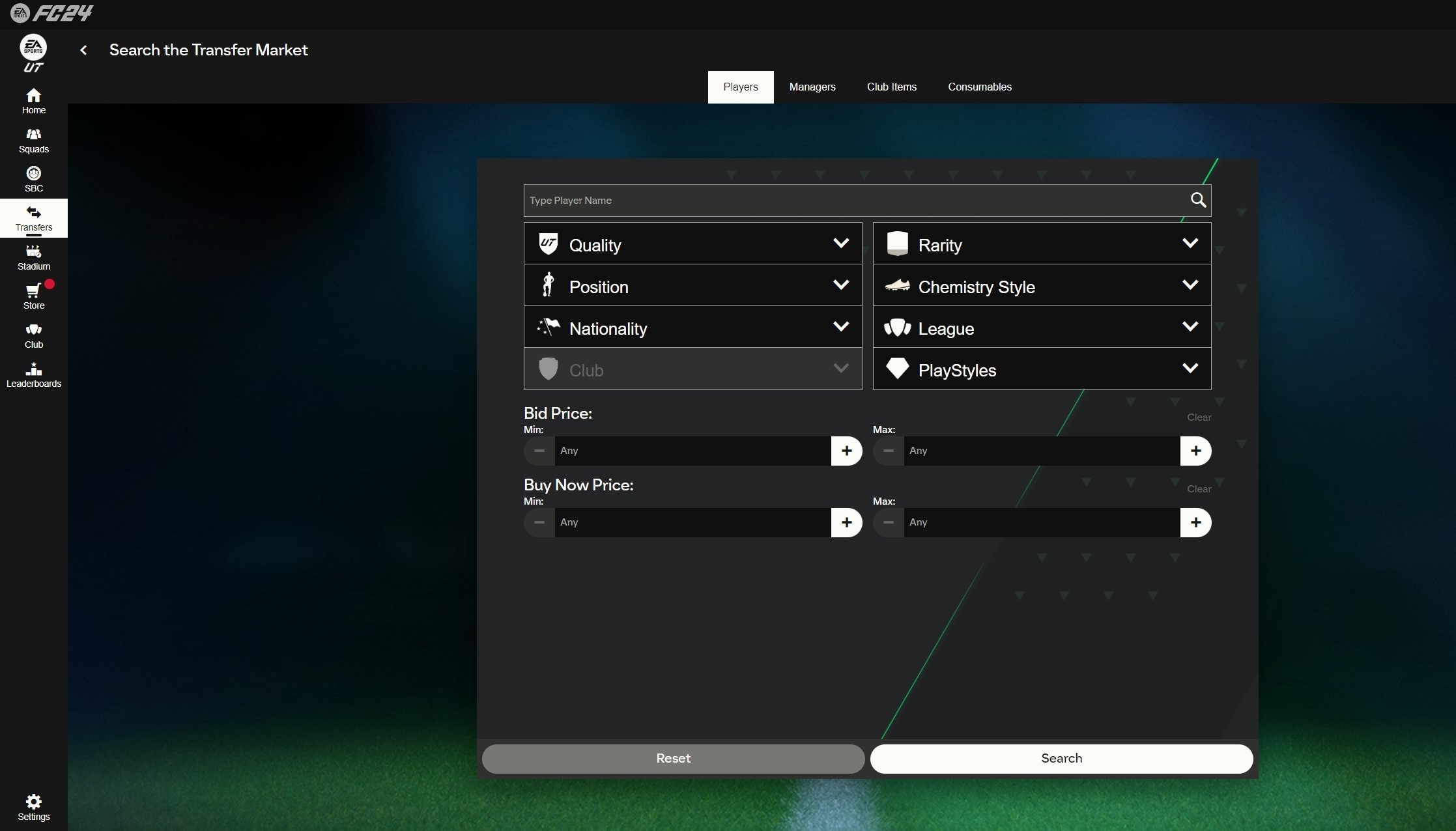
Task: Expand the Quality dropdown chevron
Action: pyautogui.click(x=841, y=243)
